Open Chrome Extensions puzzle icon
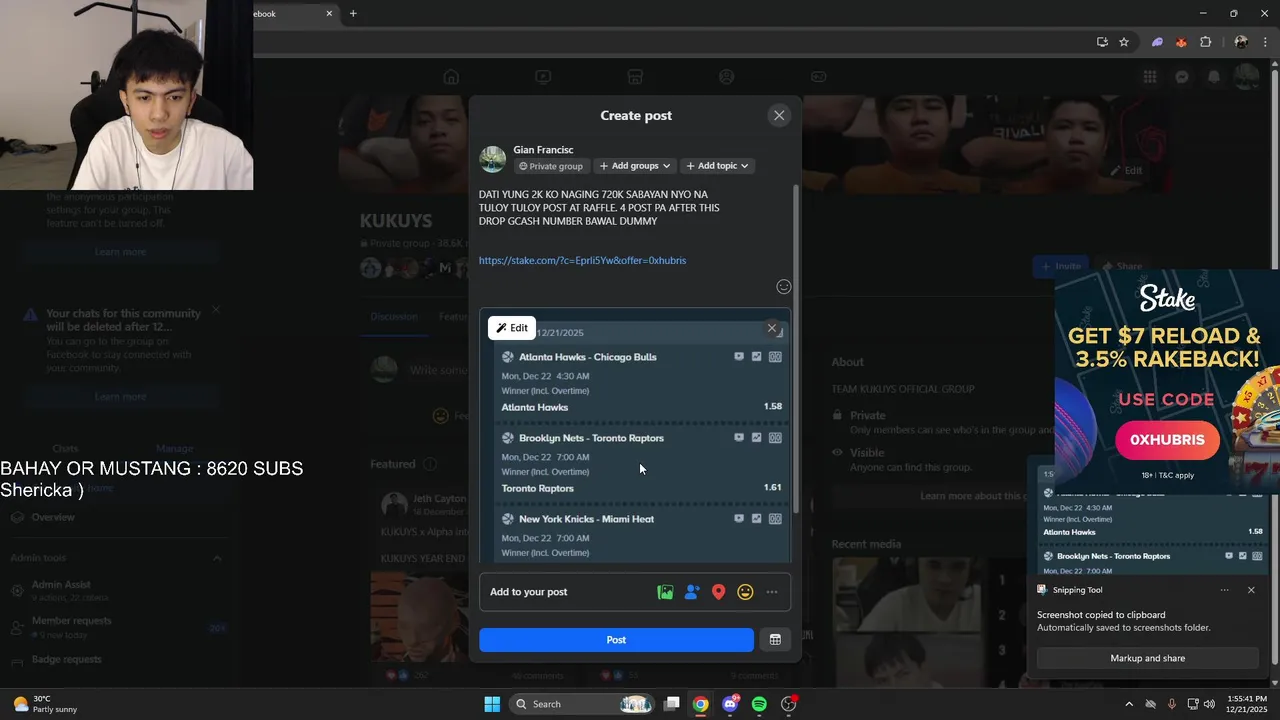 [1205, 42]
